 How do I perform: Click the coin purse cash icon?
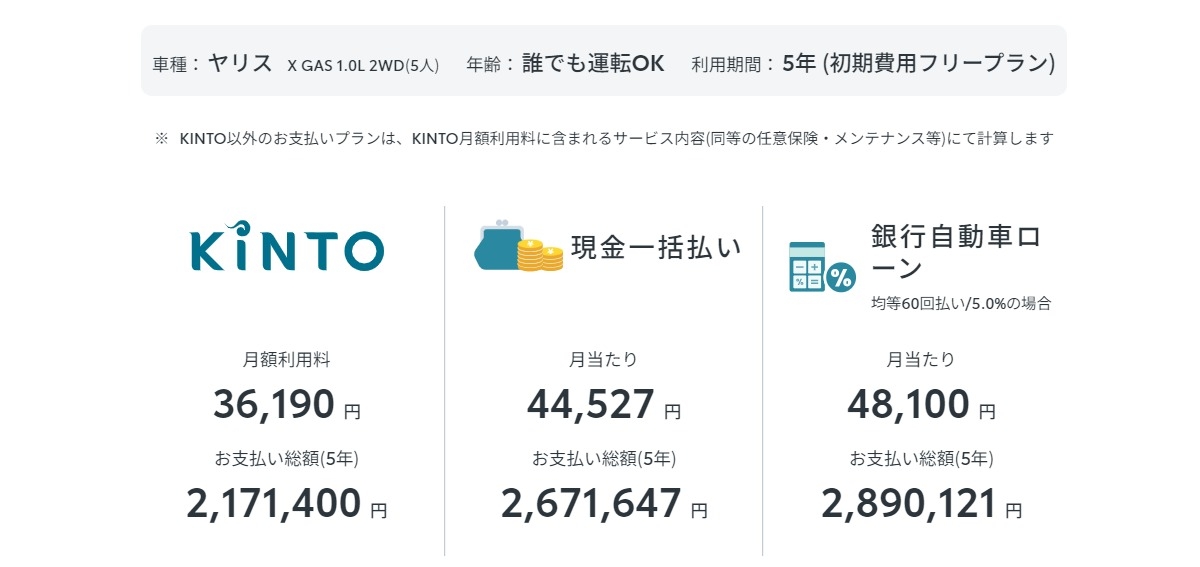coord(500,244)
